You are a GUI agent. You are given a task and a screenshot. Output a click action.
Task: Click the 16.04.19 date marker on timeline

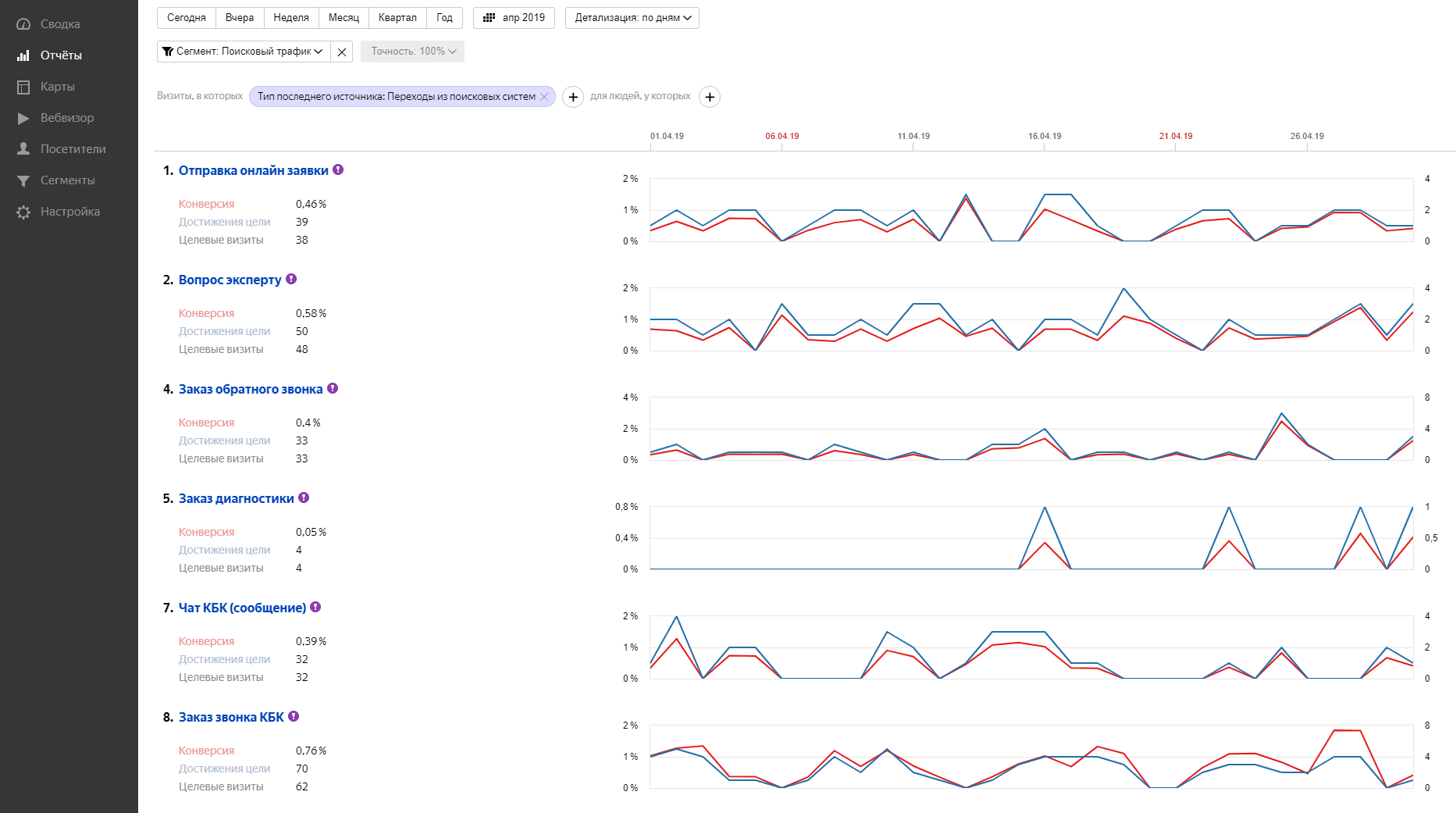coord(1045,137)
